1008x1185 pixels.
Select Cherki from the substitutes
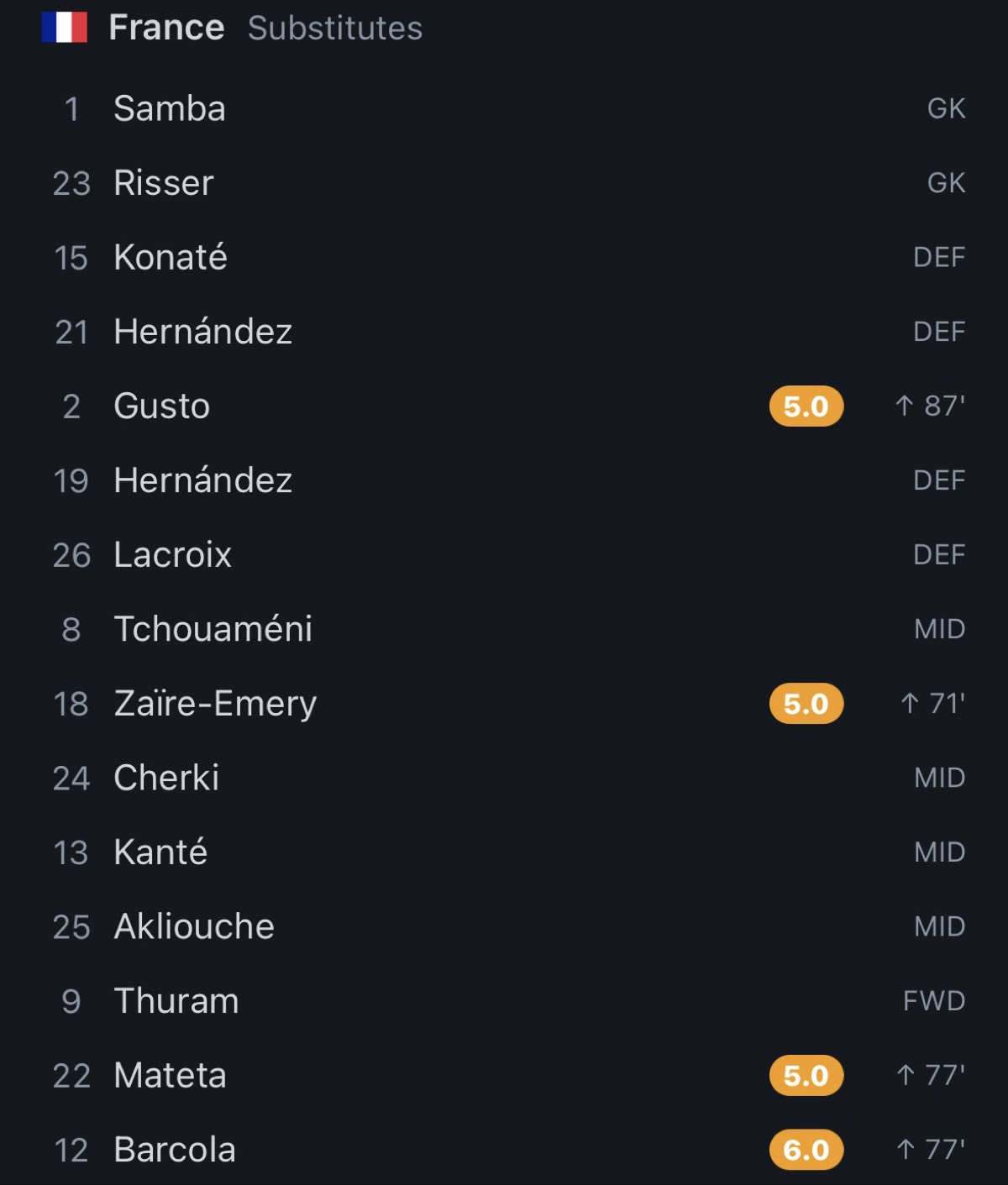(x=504, y=778)
